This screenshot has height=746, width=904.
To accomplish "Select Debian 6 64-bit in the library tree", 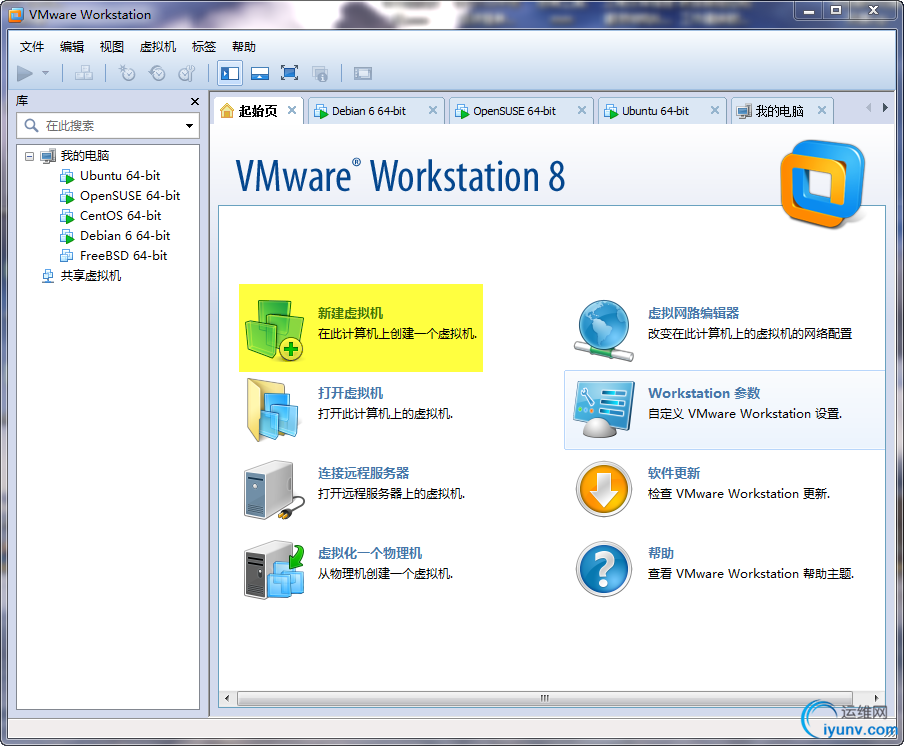I will point(125,236).
